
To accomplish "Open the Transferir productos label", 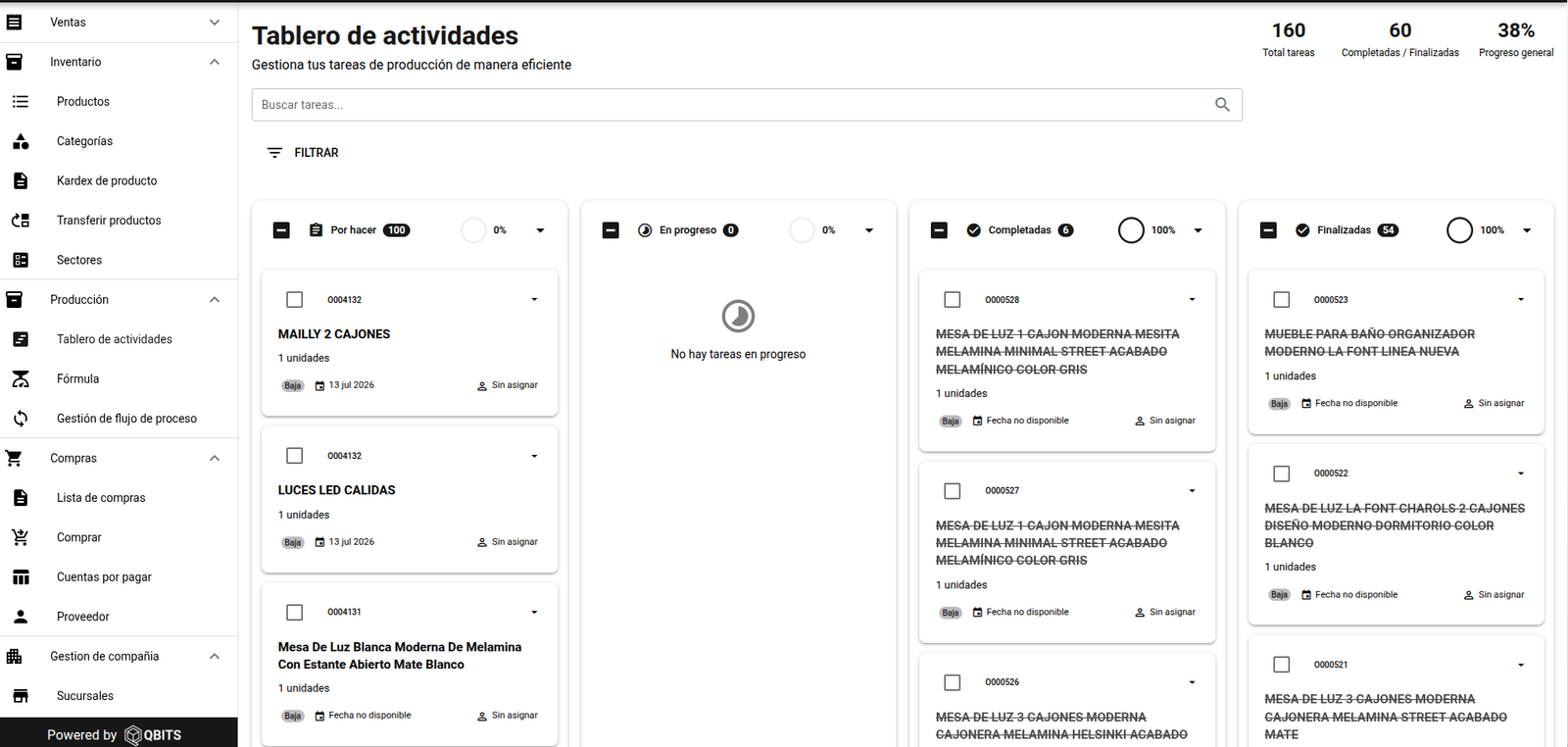I will pyautogui.click(x=109, y=221).
